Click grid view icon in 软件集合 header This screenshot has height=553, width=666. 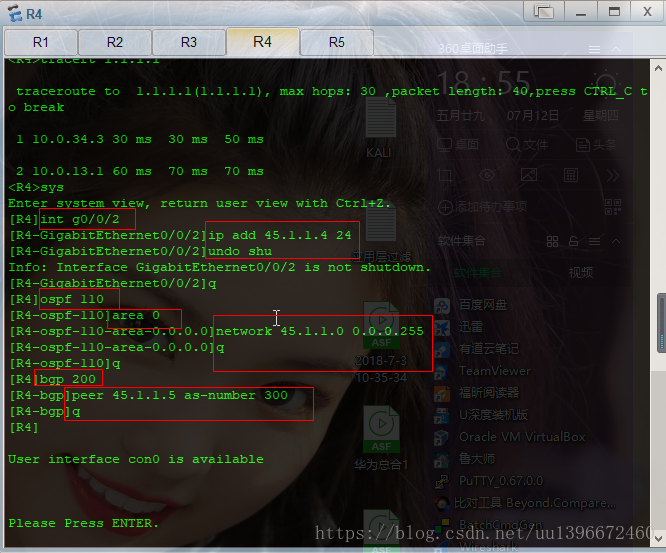552,242
